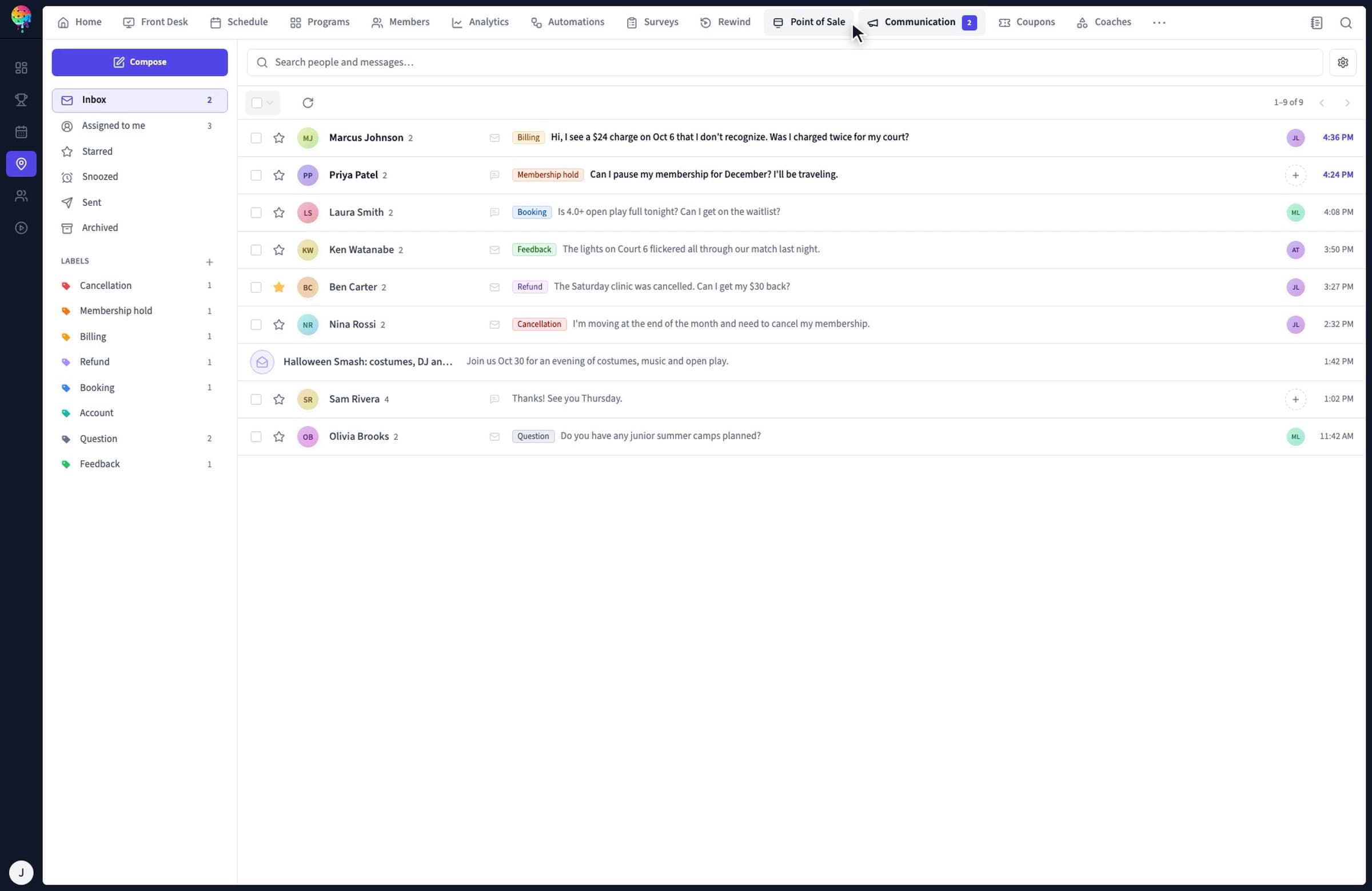The height and width of the screenshot is (891, 1372).
Task: Filter by the Feedback label
Action: [139, 464]
